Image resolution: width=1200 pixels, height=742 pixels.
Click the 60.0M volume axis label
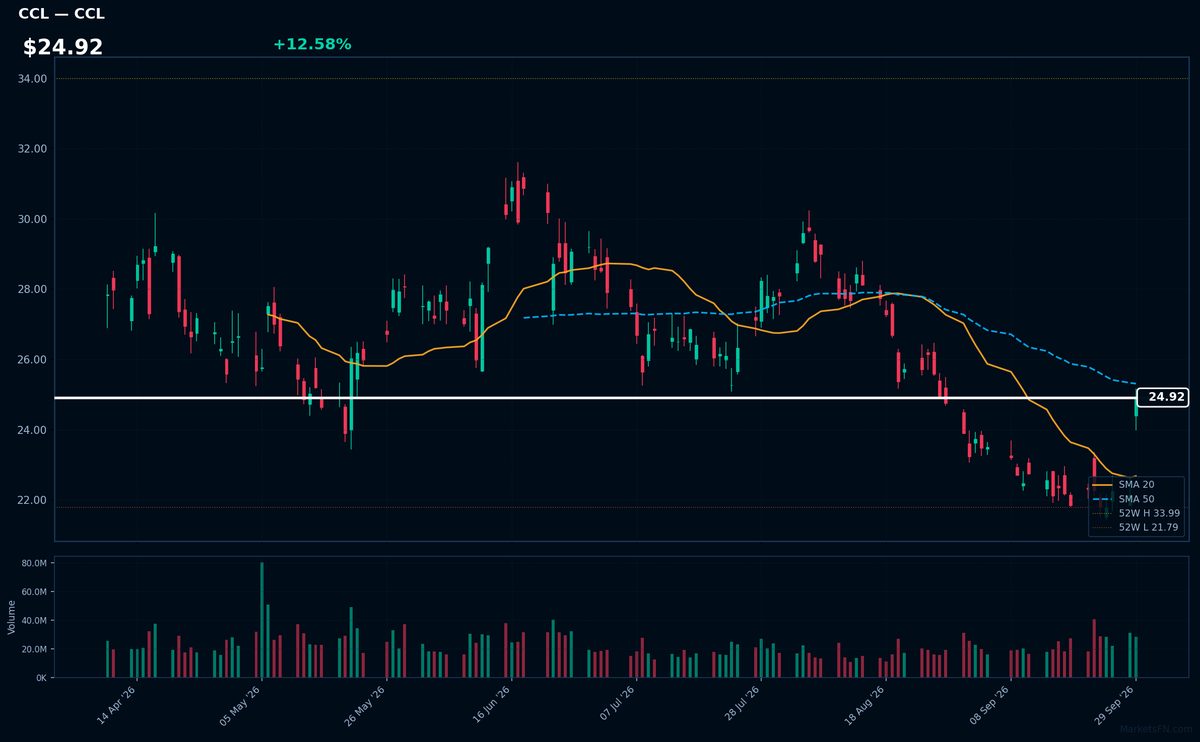pyautogui.click(x=34, y=592)
